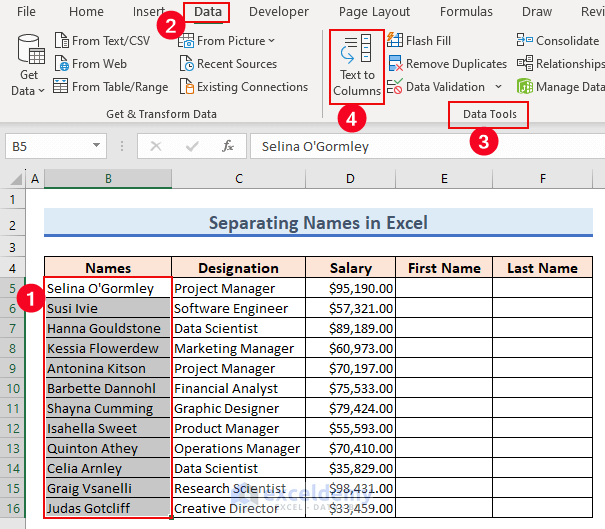605x529 pixels.
Task: Expand the Name Box dropdown
Action: point(96,146)
